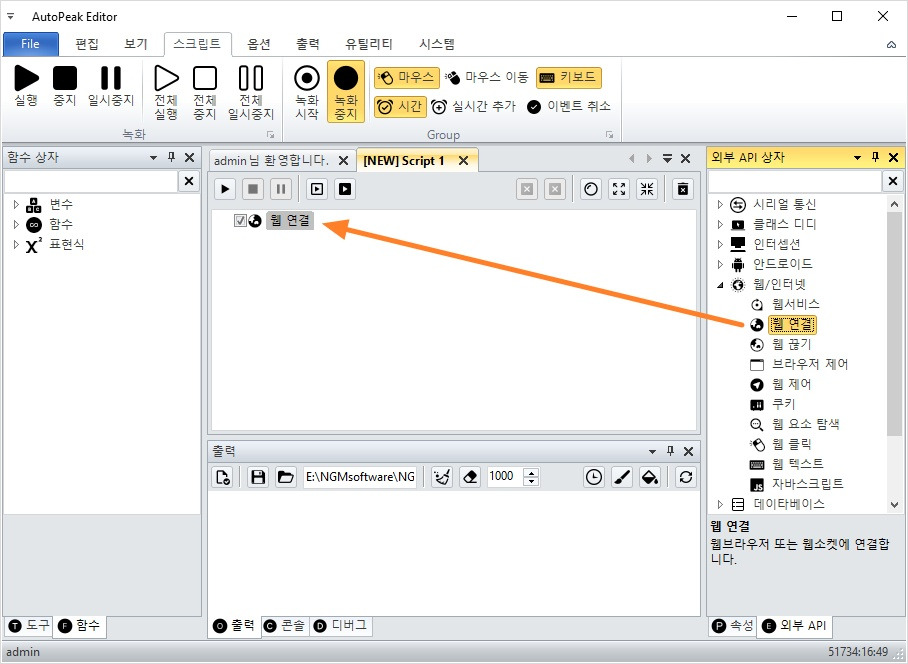Select 자바스크립트 item
908x664 pixels.
(807, 484)
